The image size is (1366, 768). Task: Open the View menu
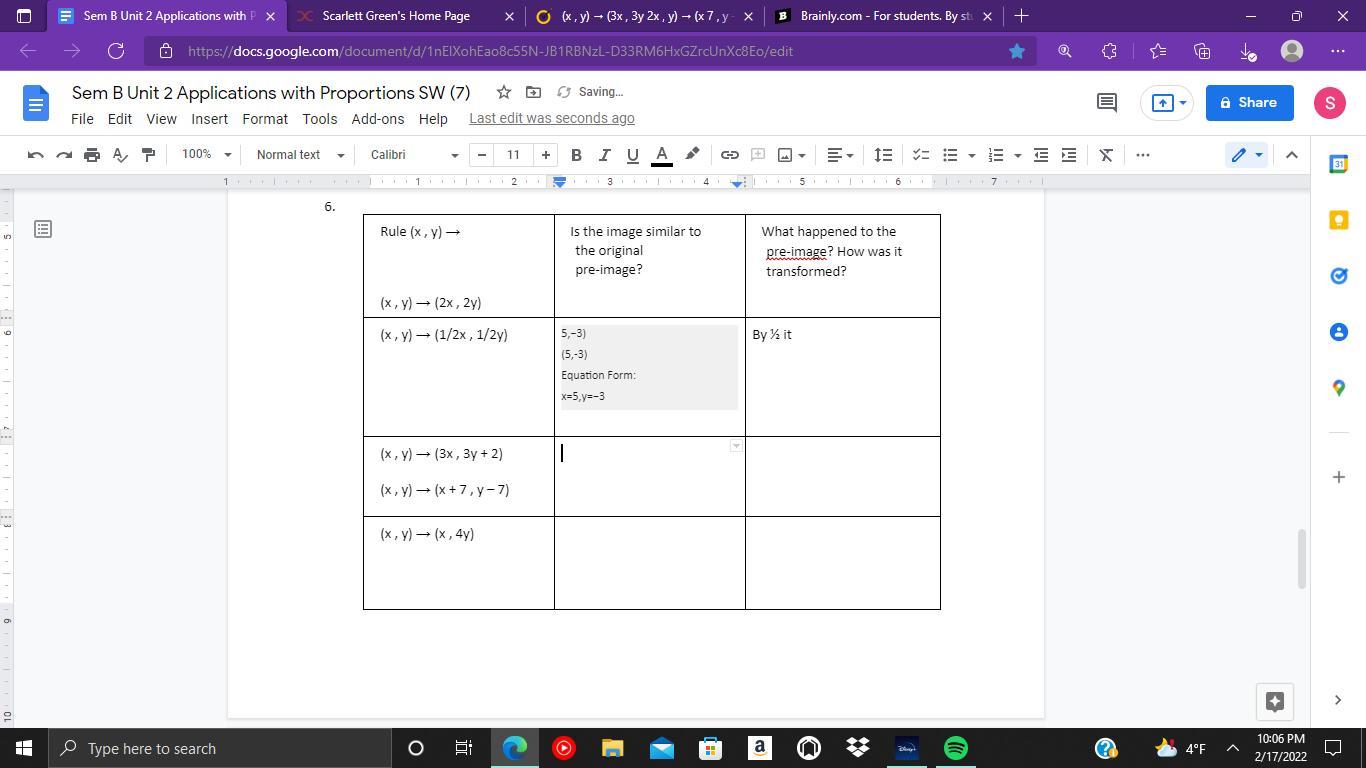click(161, 118)
